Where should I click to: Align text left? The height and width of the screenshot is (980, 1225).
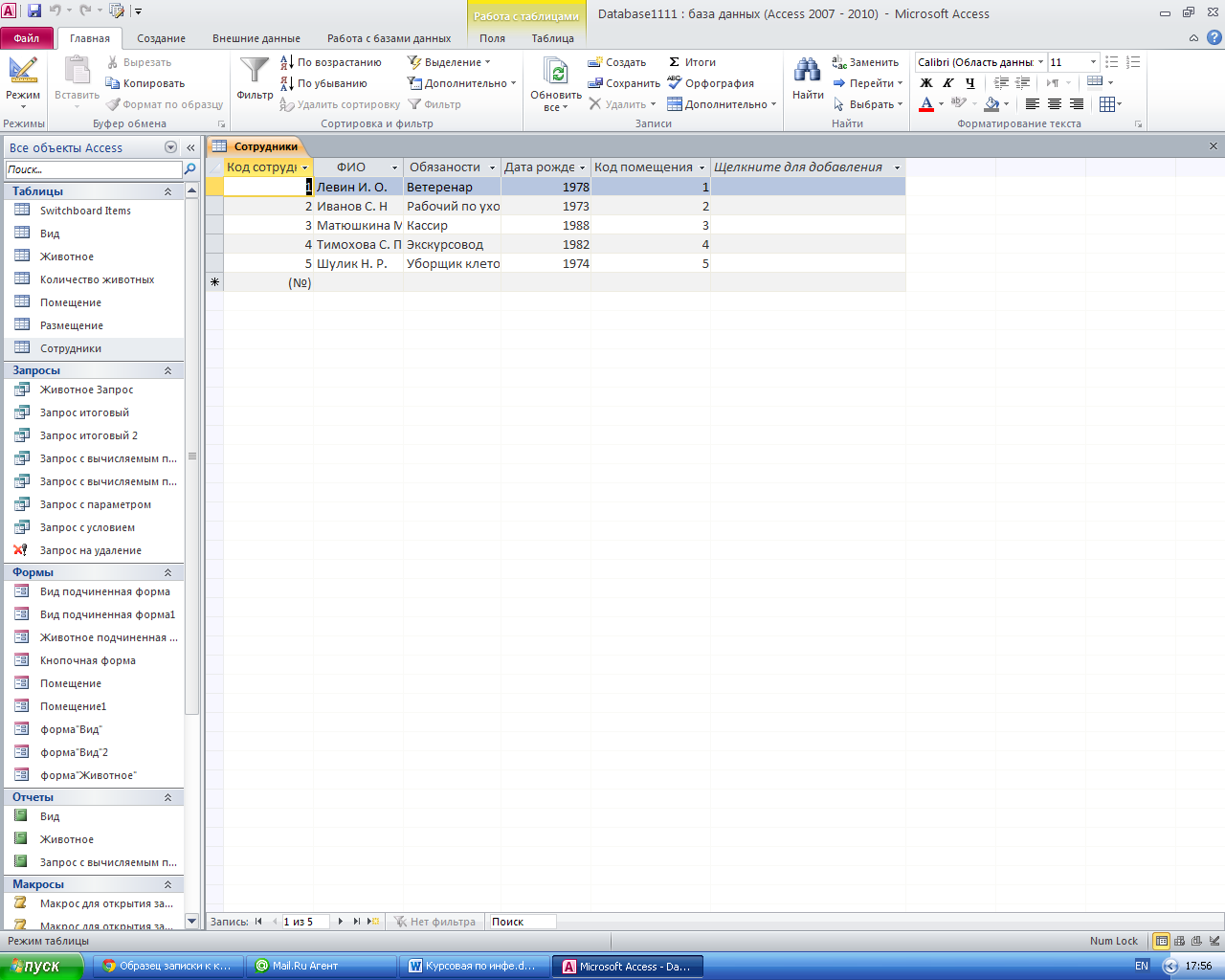click(1033, 104)
